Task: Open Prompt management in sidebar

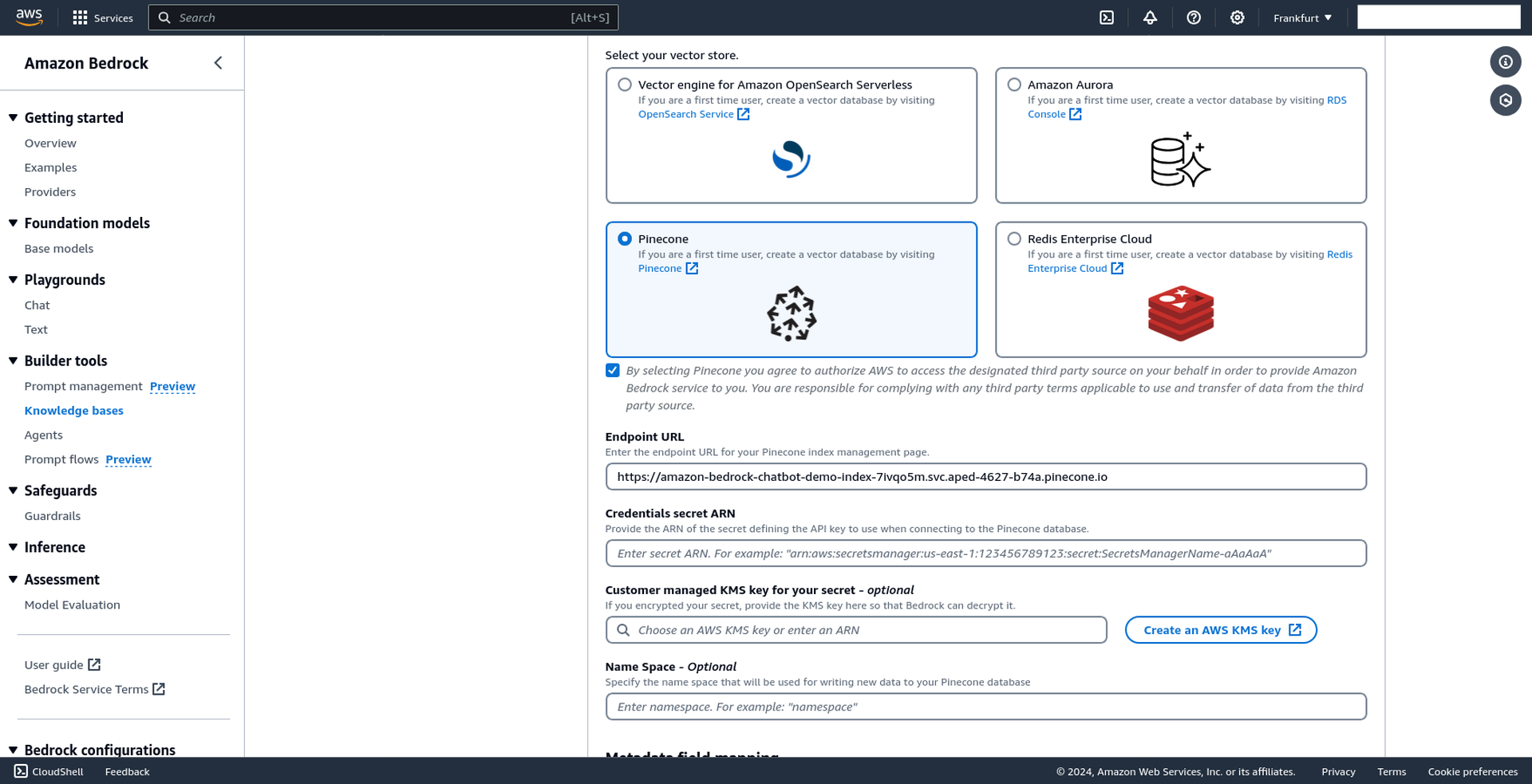Action: (x=83, y=386)
